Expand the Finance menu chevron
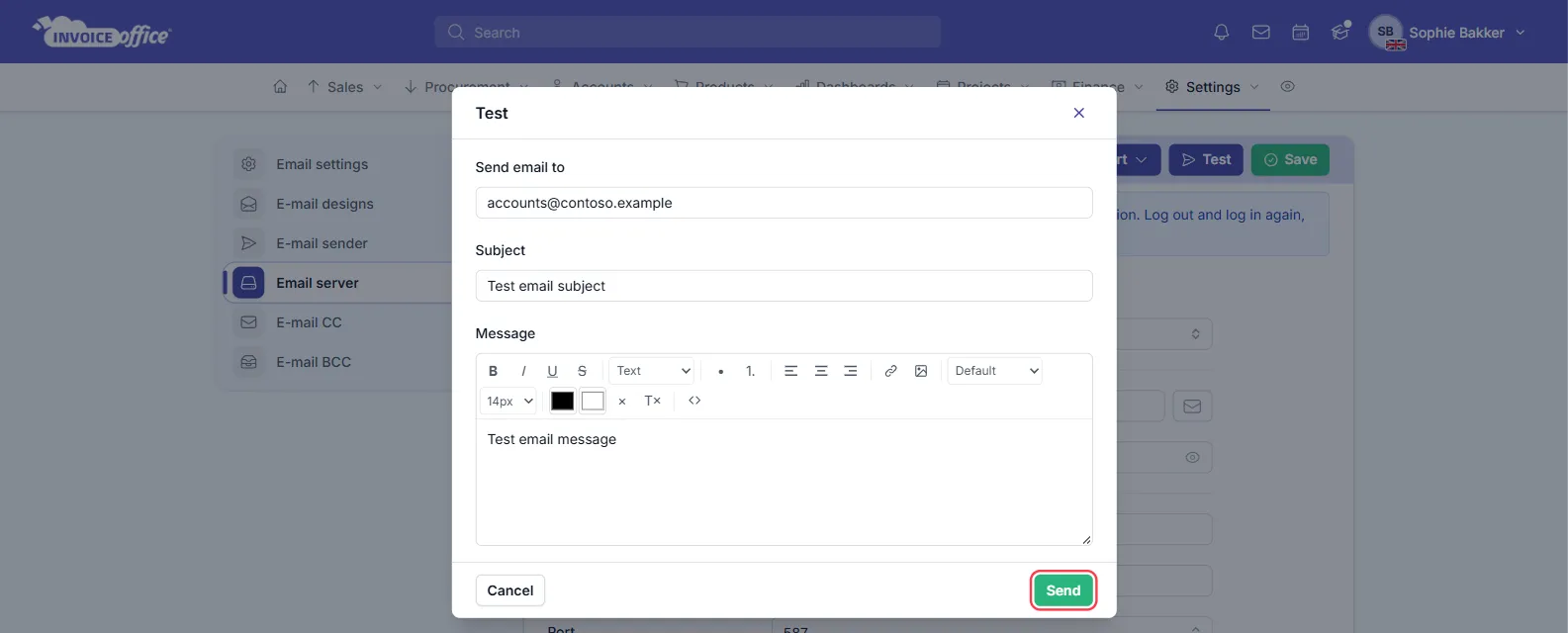The width and height of the screenshot is (1568, 633). click(x=1139, y=87)
